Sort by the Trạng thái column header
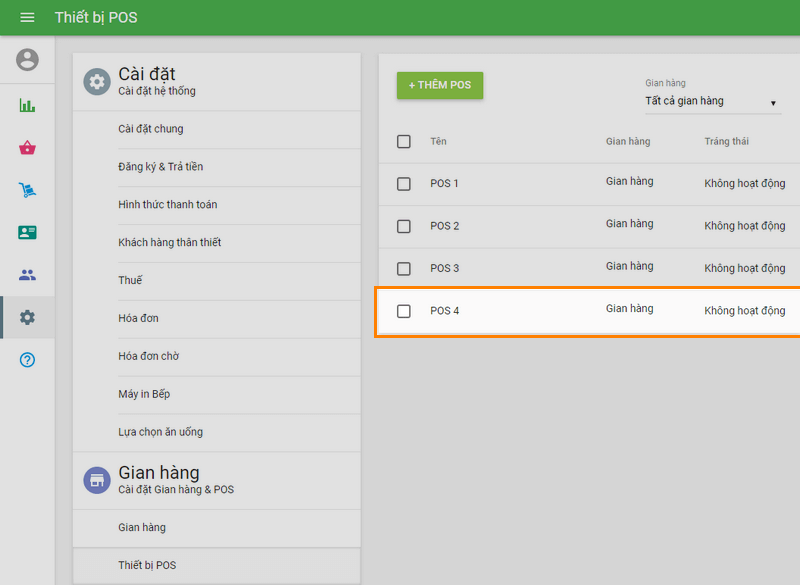 [726, 142]
